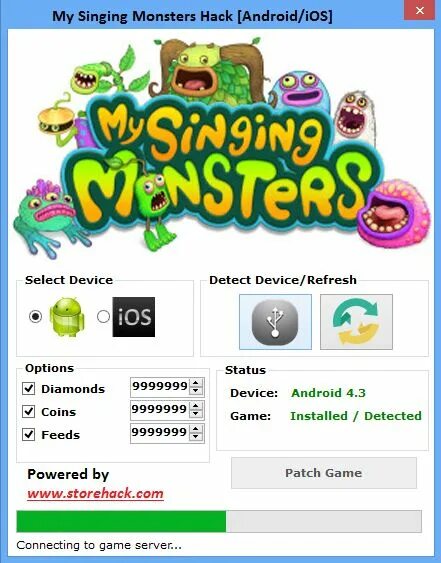Open the www.storehack.com link
Viewport: 441px width, 563px height.
[95, 494]
